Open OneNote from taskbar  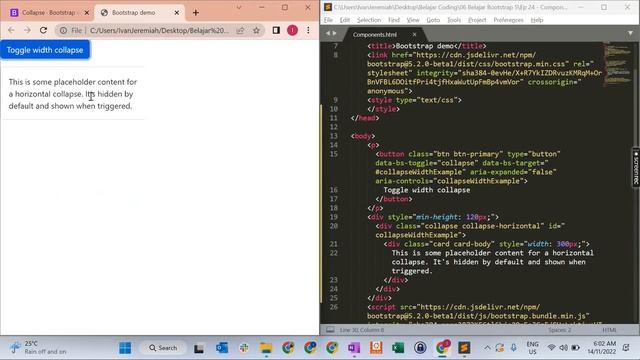(354, 348)
